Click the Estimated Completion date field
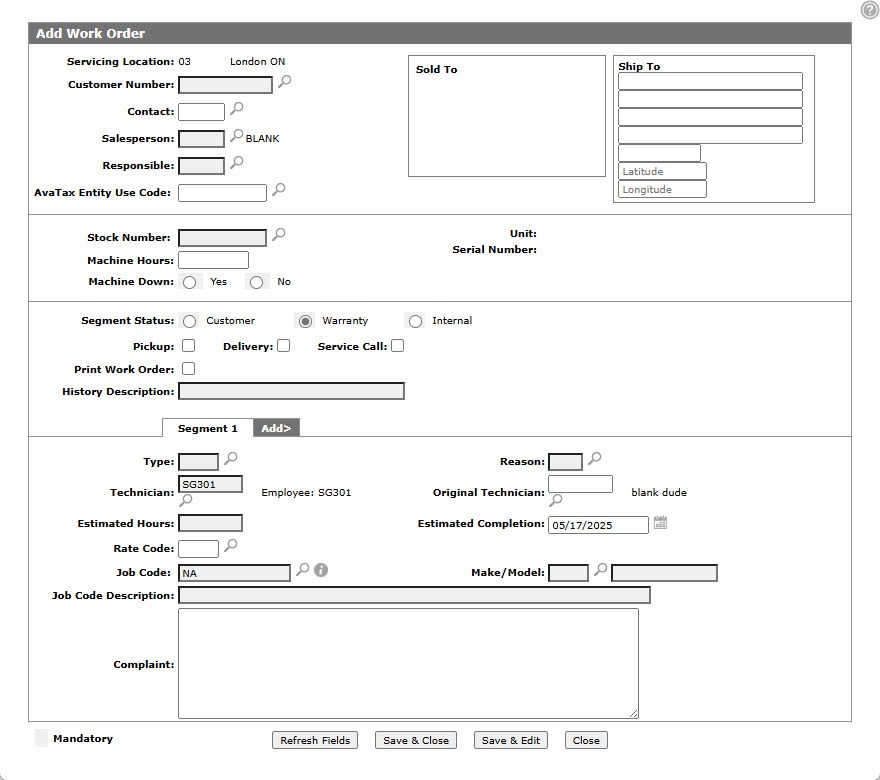 click(x=598, y=525)
